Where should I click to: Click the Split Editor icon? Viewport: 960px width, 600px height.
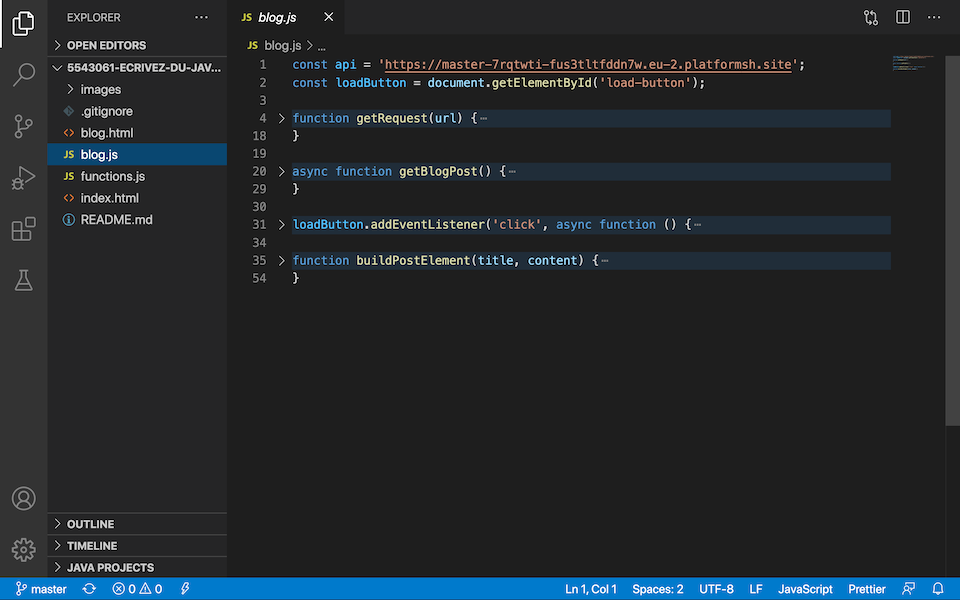click(x=902, y=17)
